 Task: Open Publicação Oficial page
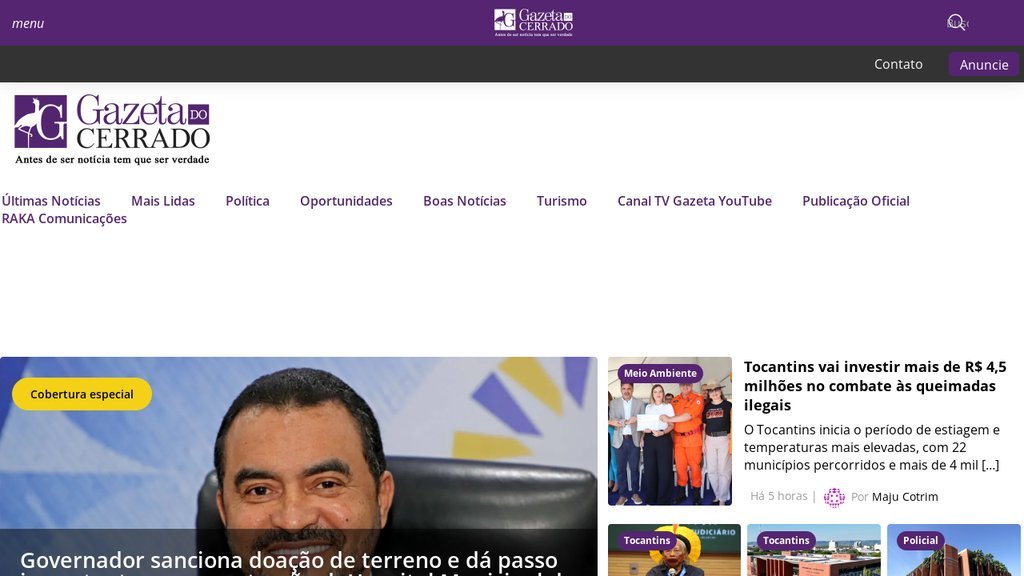tap(856, 201)
